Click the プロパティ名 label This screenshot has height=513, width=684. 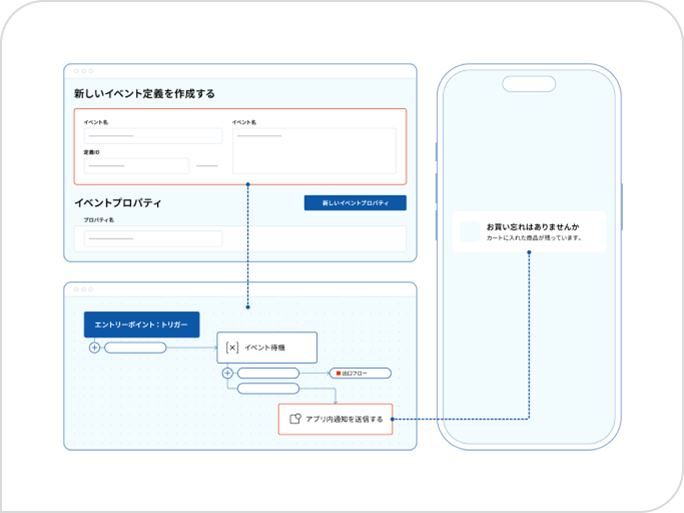pyautogui.click(x=99, y=220)
